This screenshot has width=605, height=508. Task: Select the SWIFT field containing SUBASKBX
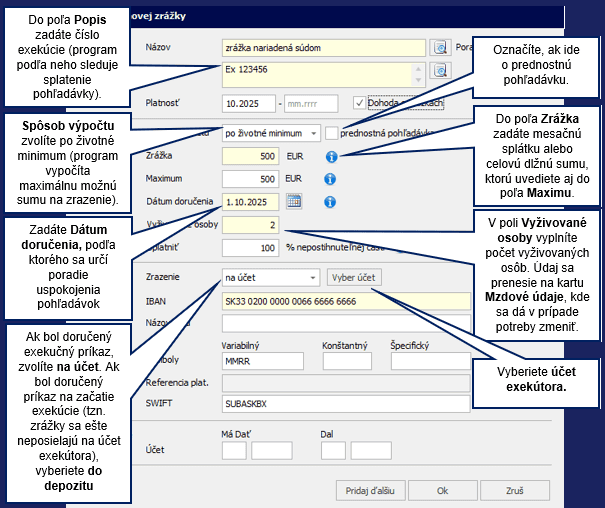[345, 404]
